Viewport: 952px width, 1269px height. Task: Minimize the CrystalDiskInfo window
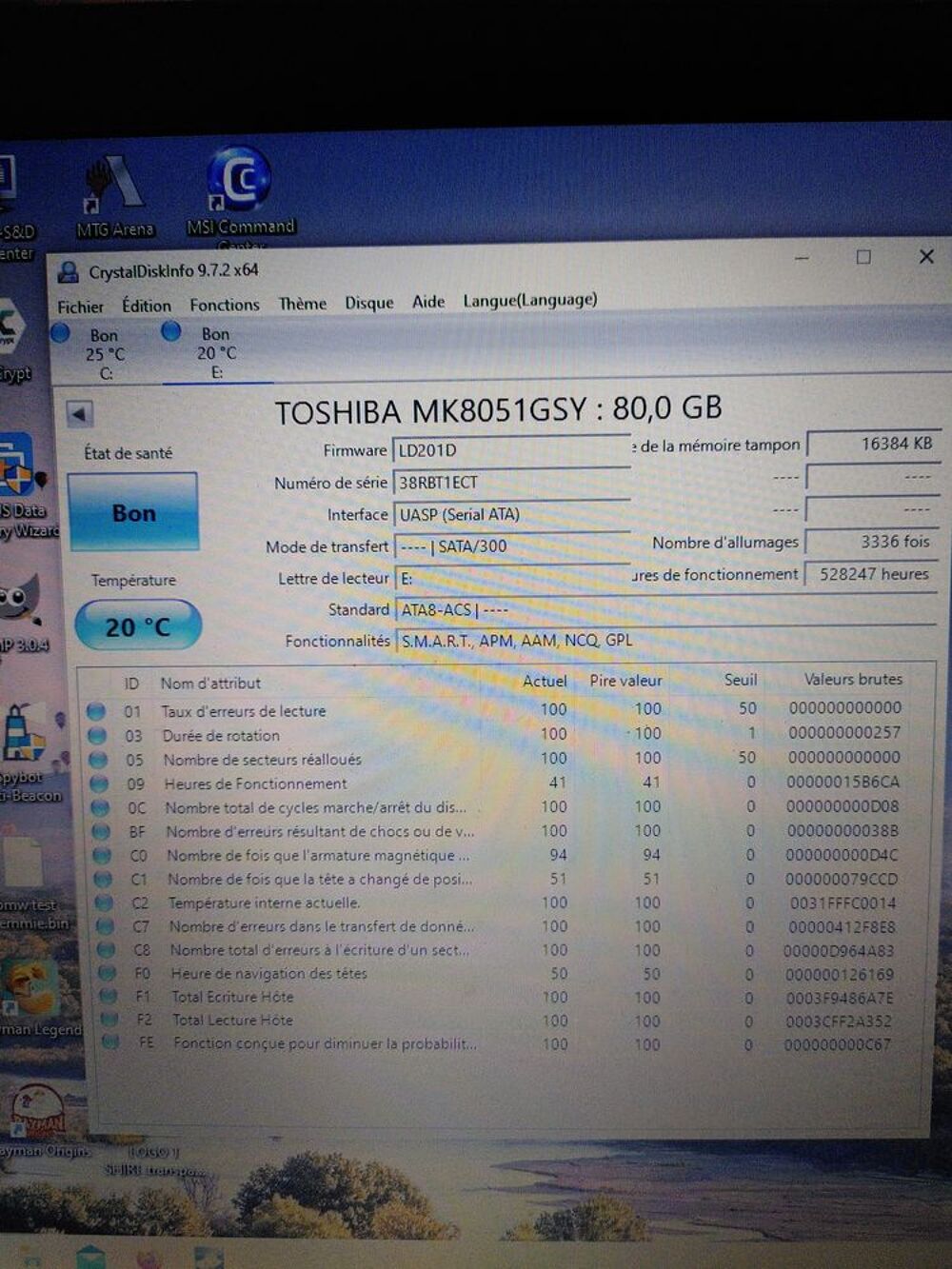point(802,258)
